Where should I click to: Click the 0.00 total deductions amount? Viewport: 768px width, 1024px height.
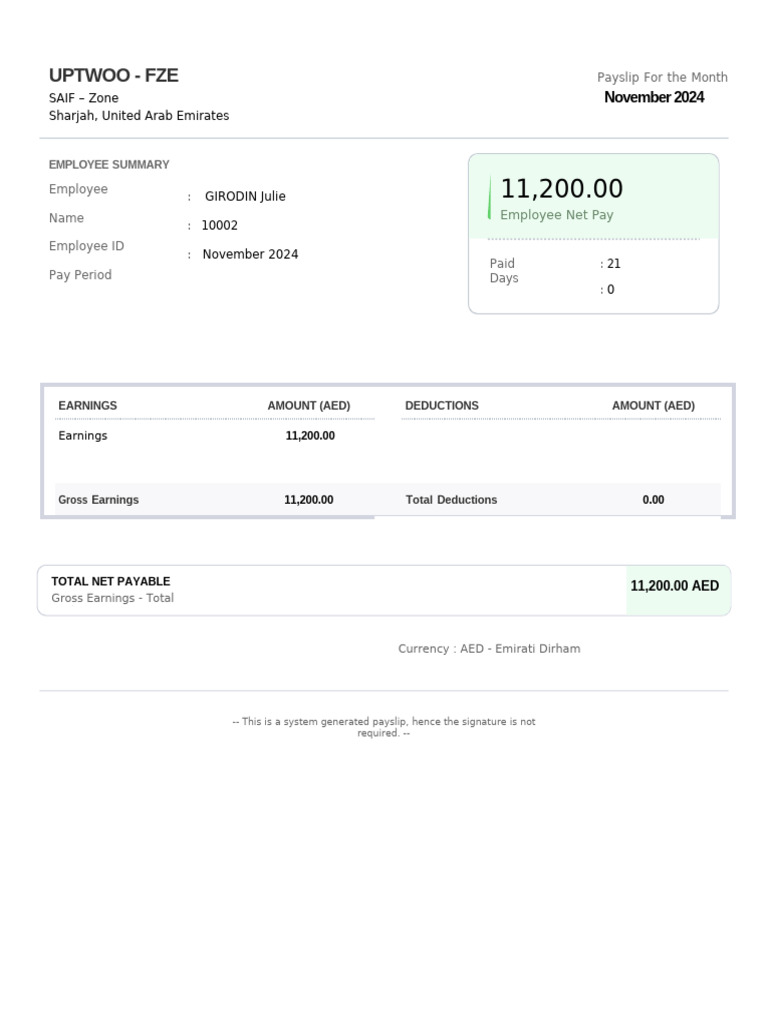(653, 500)
